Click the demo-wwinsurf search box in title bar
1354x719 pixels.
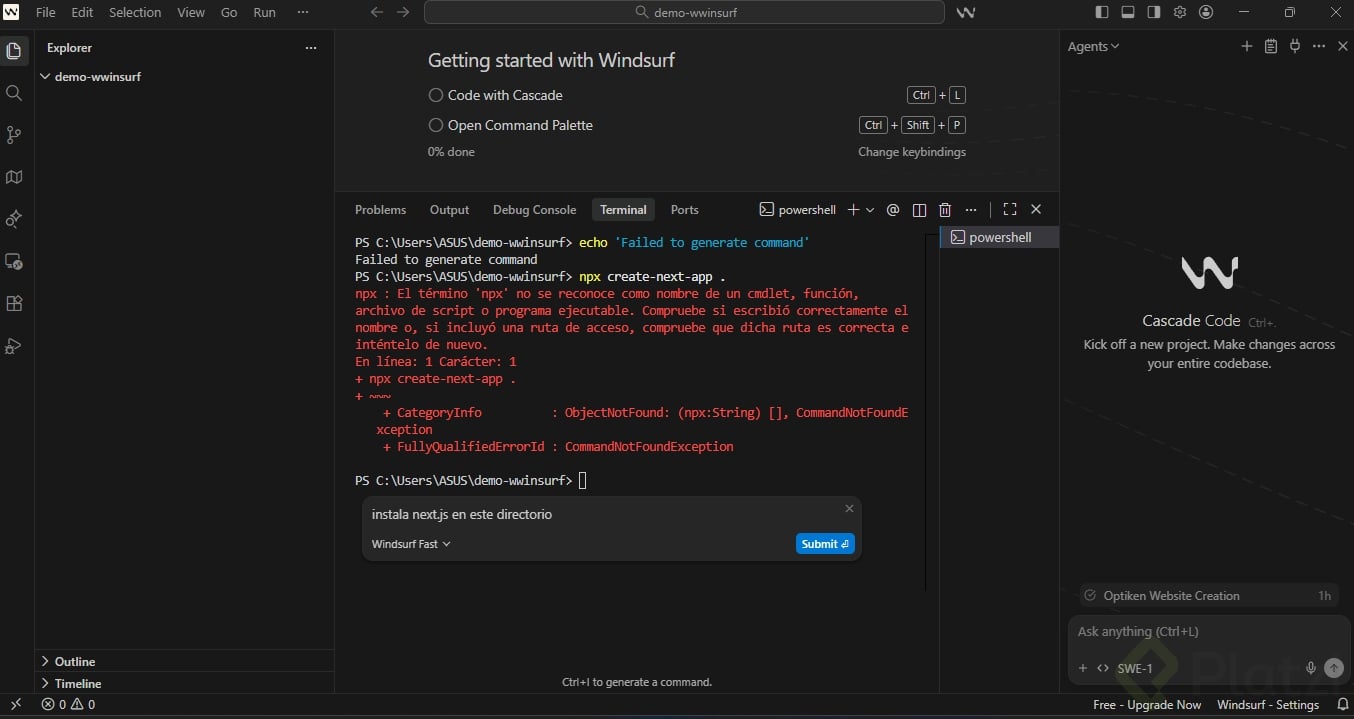click(x=684, y=13)
